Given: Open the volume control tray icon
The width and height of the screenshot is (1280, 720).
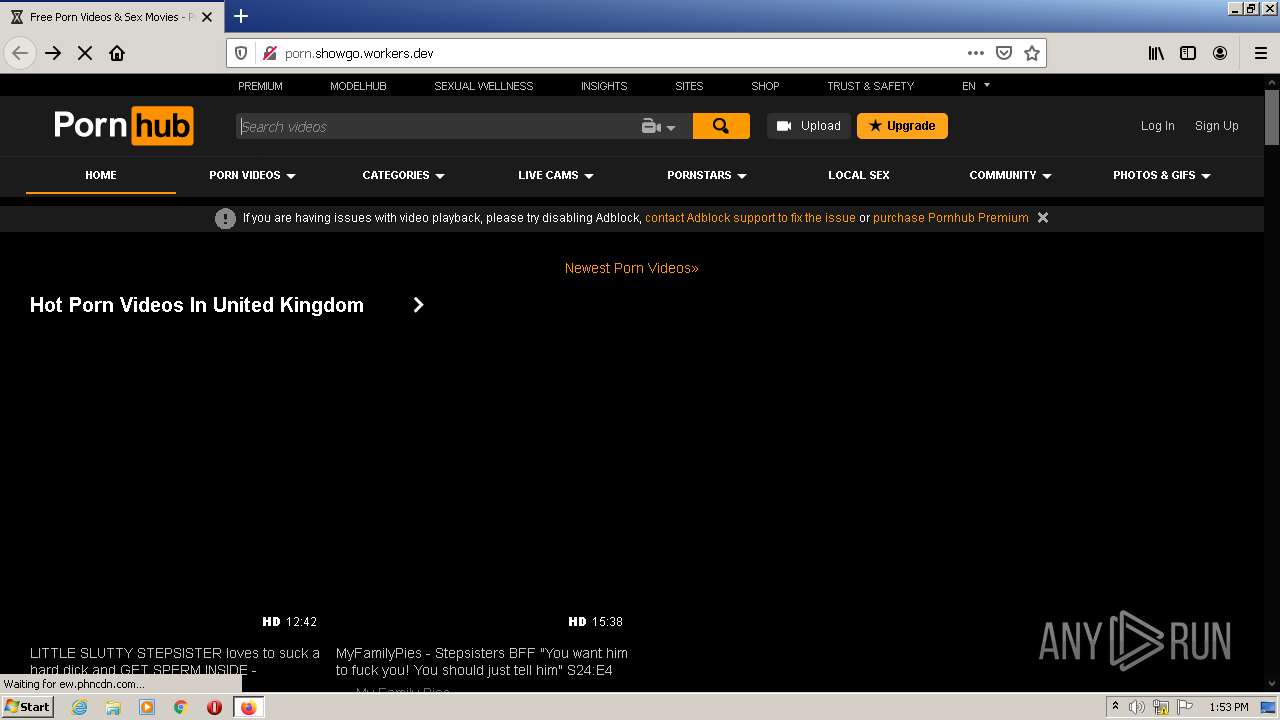Looking at the screenshot, I should [x=1137, y=707].
